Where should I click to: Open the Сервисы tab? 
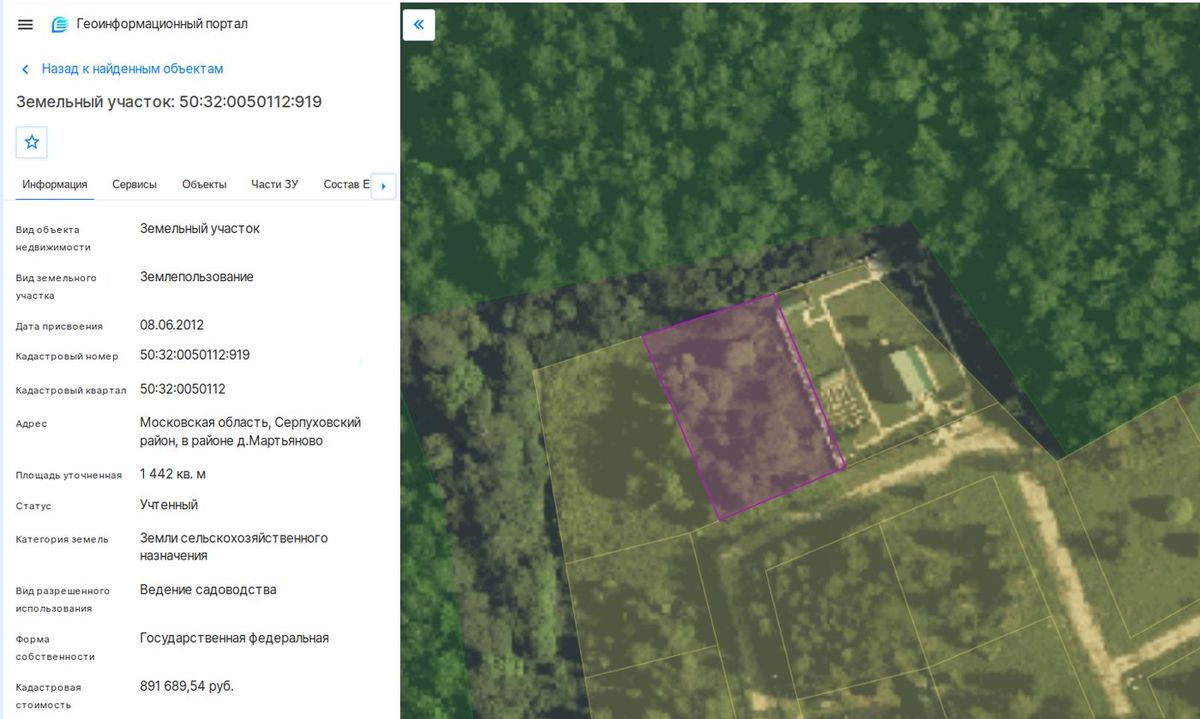(134, 184)
